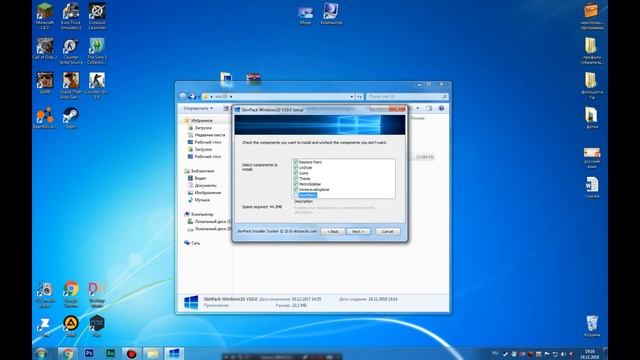Open the address bar history dropdown
Image resolution: width=640 pixels, height=360 pixels.
click(351, 97)
